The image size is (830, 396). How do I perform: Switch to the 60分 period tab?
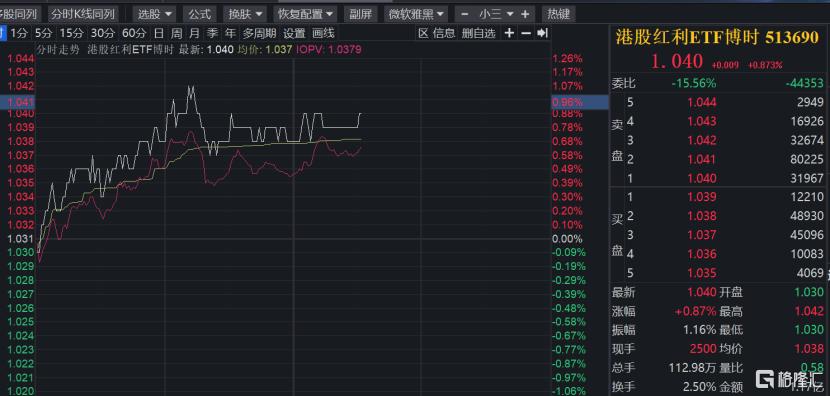click(x=134, y=33)
